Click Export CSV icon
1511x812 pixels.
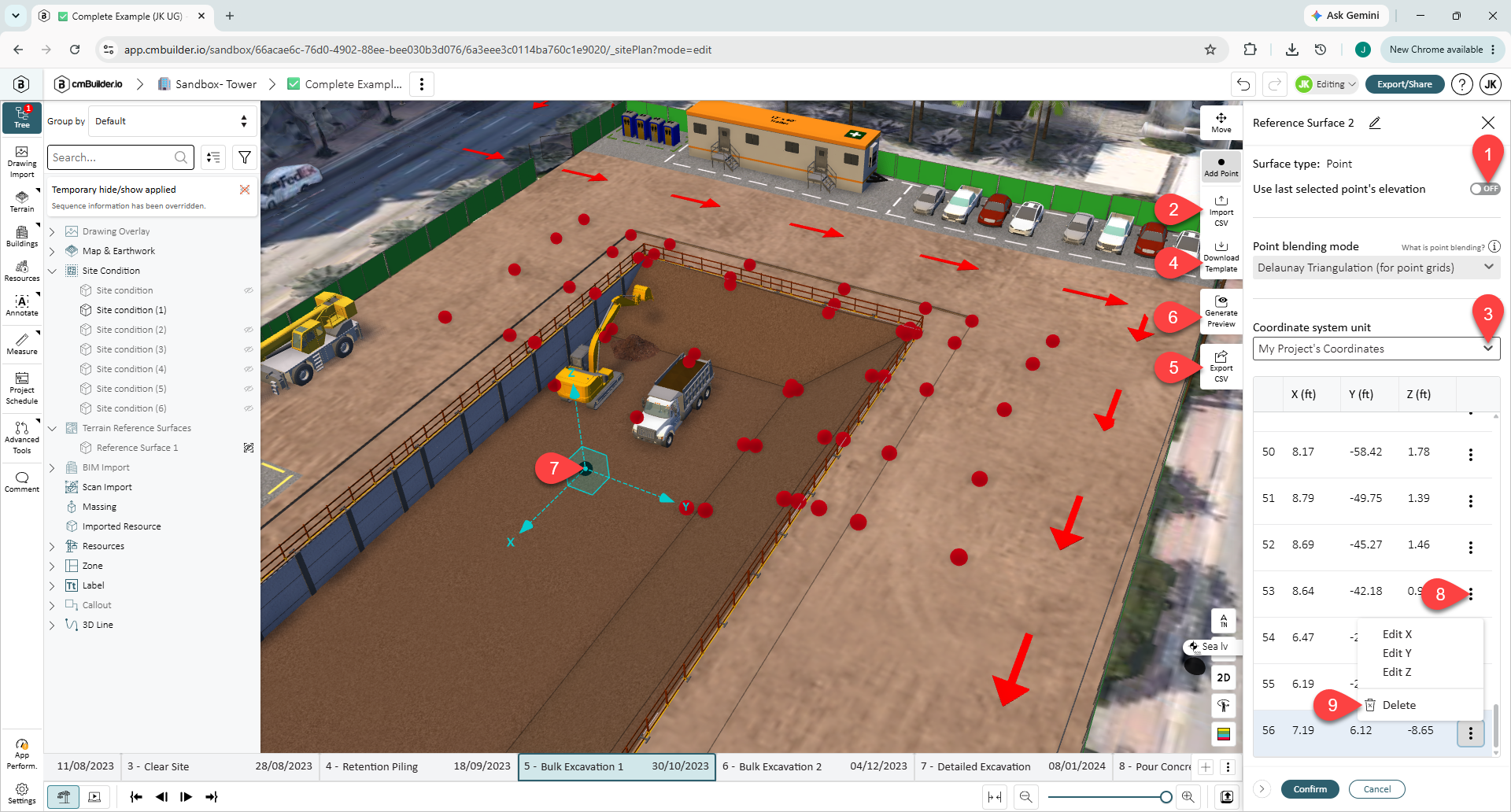tap(1221, 367)
